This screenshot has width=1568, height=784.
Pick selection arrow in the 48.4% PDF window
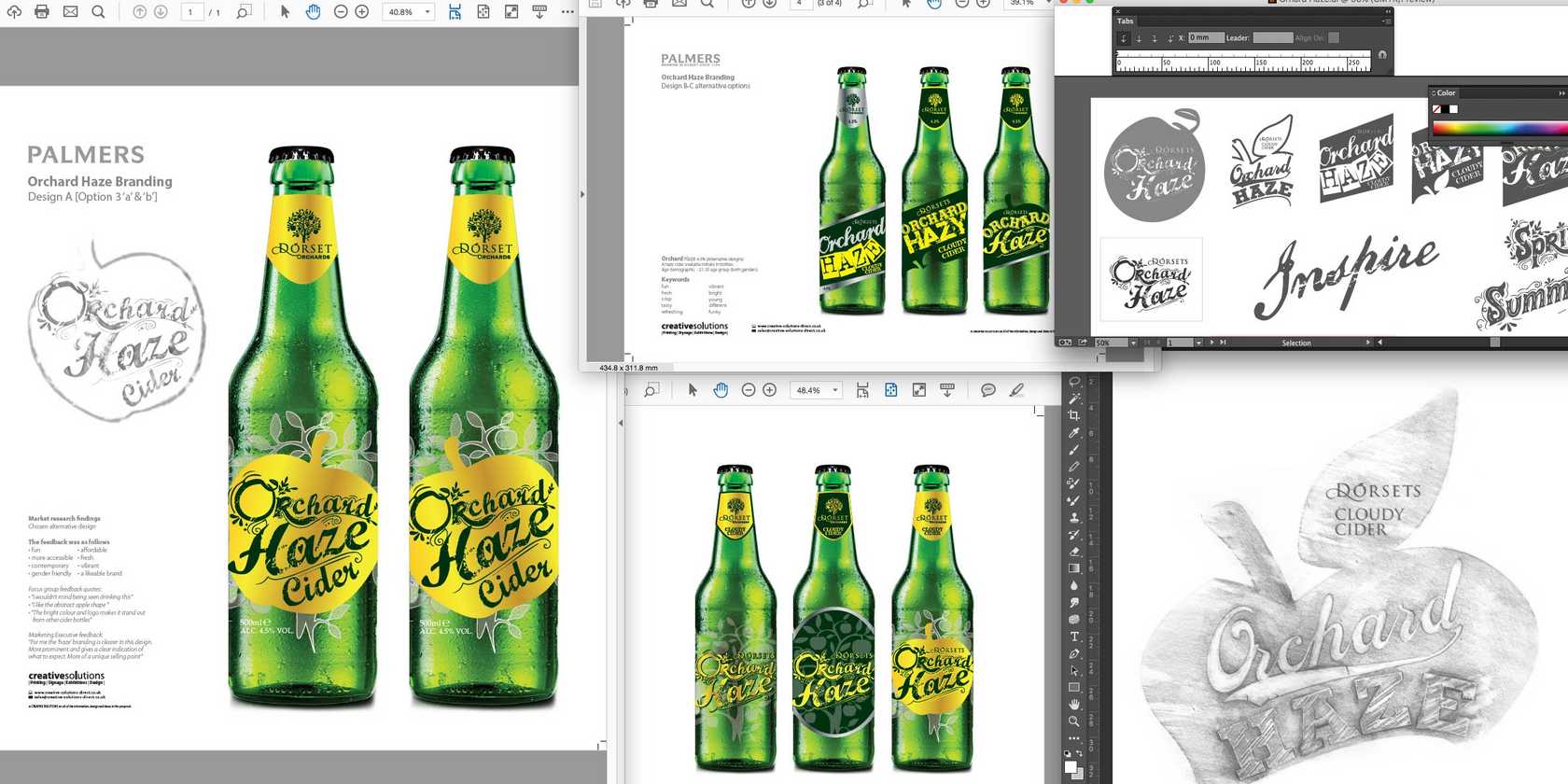[693, 390]
